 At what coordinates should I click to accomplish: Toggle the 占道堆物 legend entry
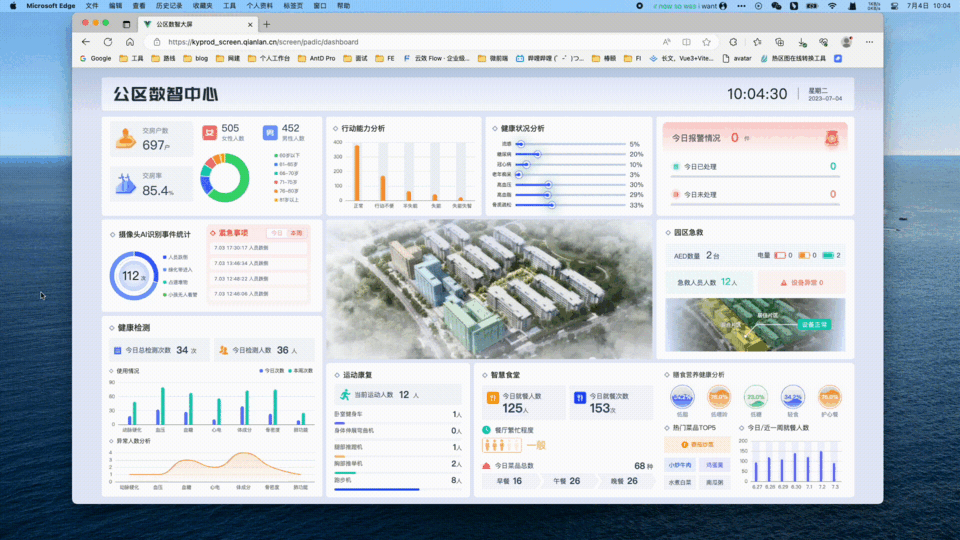click(x=175, y=282)
